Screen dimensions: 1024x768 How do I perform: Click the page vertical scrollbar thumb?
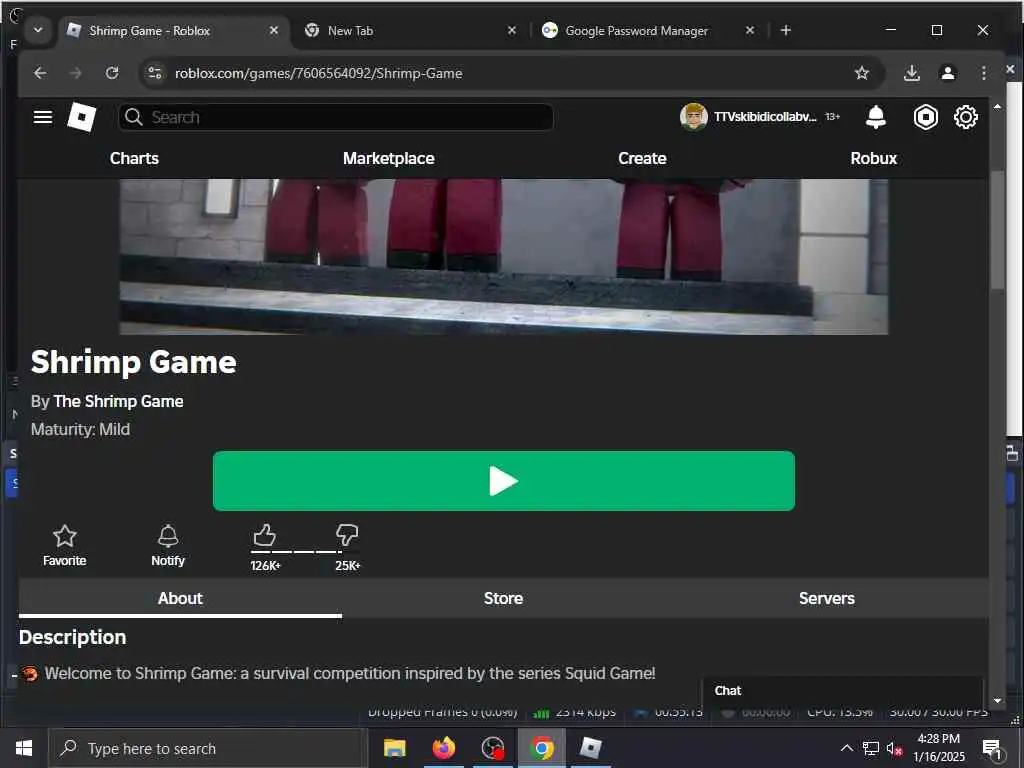pyautogui.click(x=997, y=229)
